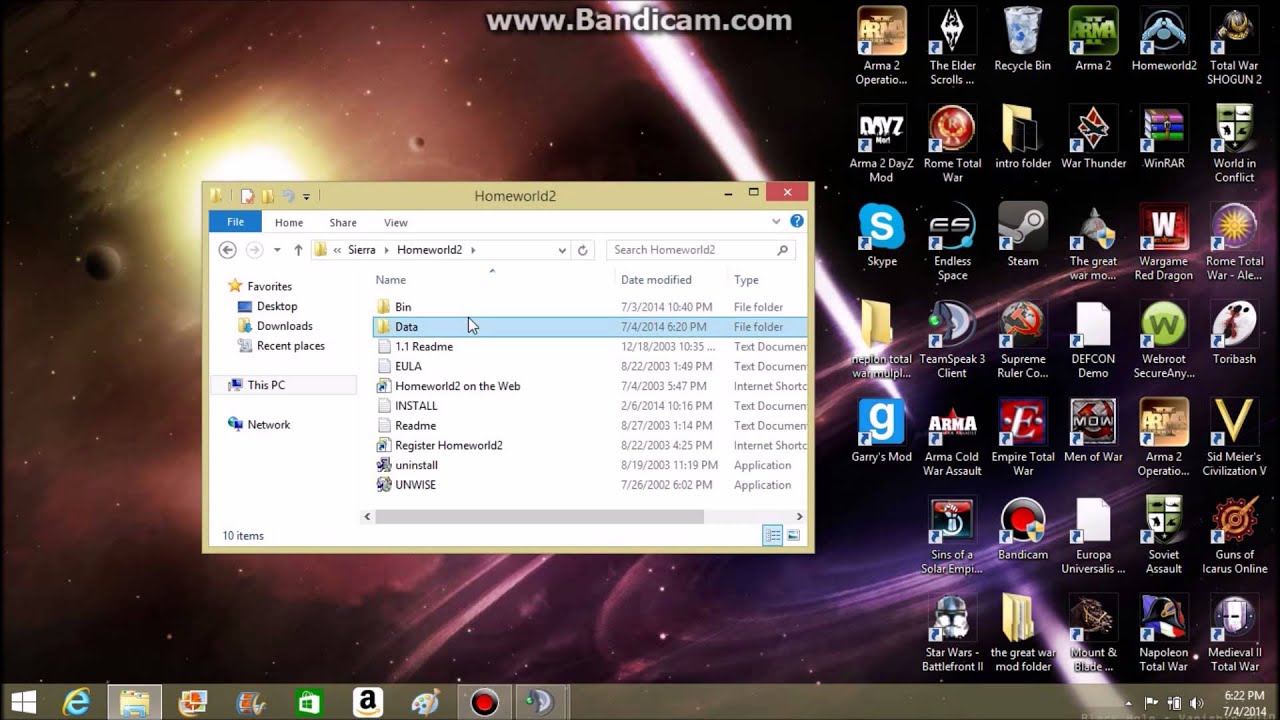Open the Windows Start button

tap(24, 702)
